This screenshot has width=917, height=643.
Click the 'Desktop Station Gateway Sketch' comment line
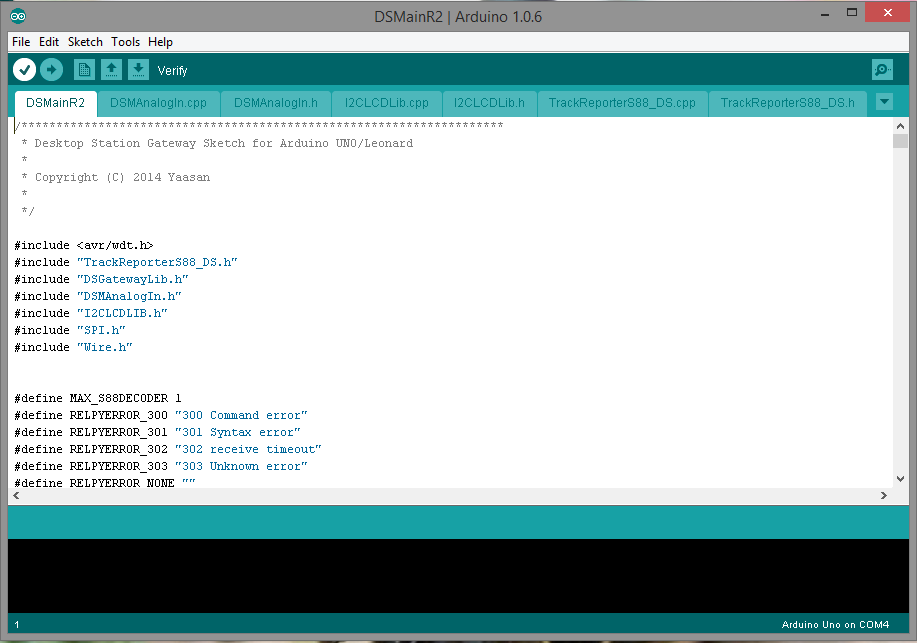(217, 143)
